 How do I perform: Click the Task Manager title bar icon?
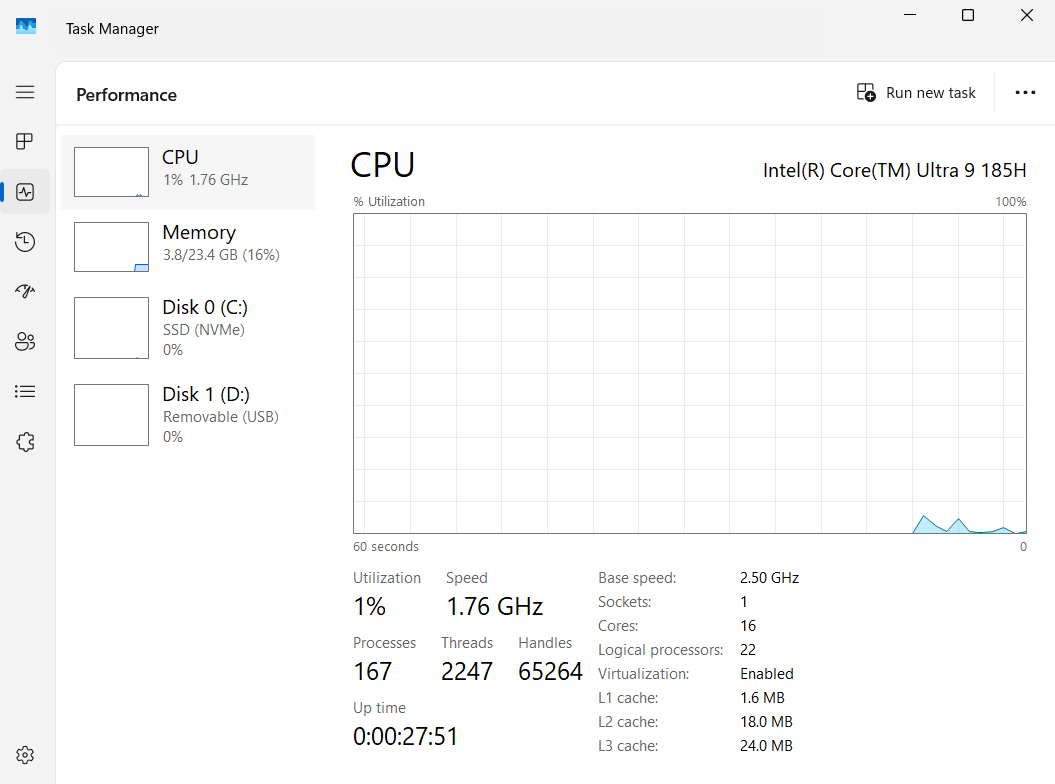[26, 28]
